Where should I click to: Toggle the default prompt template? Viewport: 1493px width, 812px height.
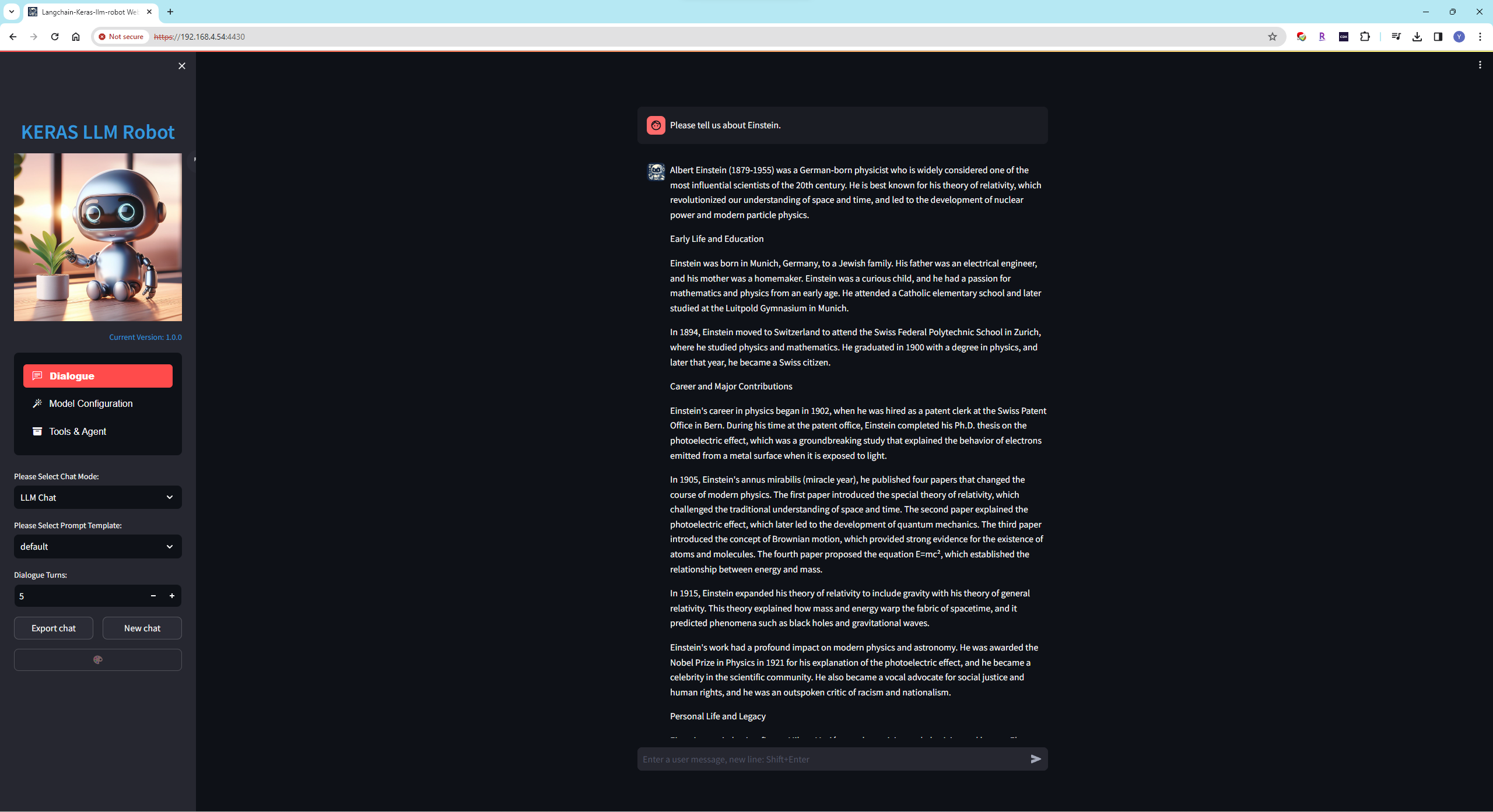97,546
